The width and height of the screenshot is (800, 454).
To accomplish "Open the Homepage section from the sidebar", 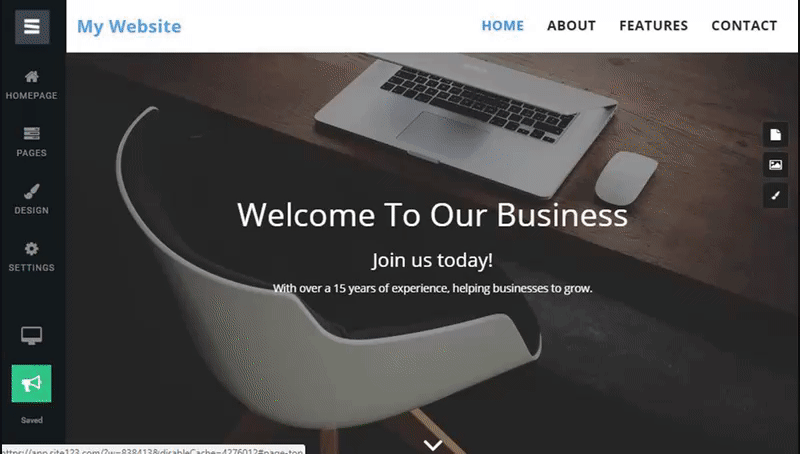I will [32, 85].
